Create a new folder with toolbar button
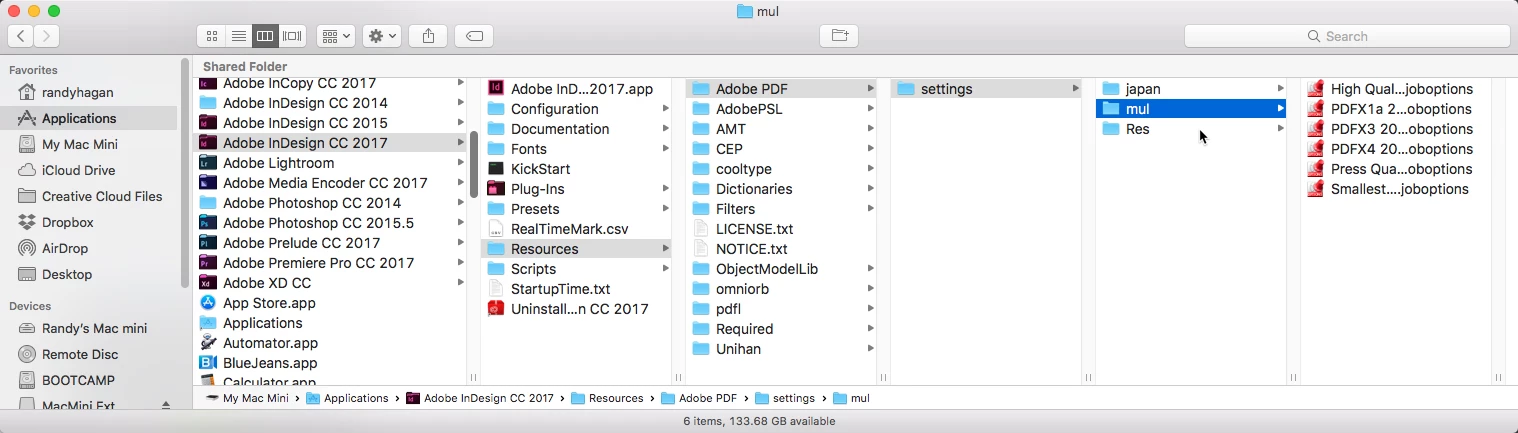 point(839,36)
